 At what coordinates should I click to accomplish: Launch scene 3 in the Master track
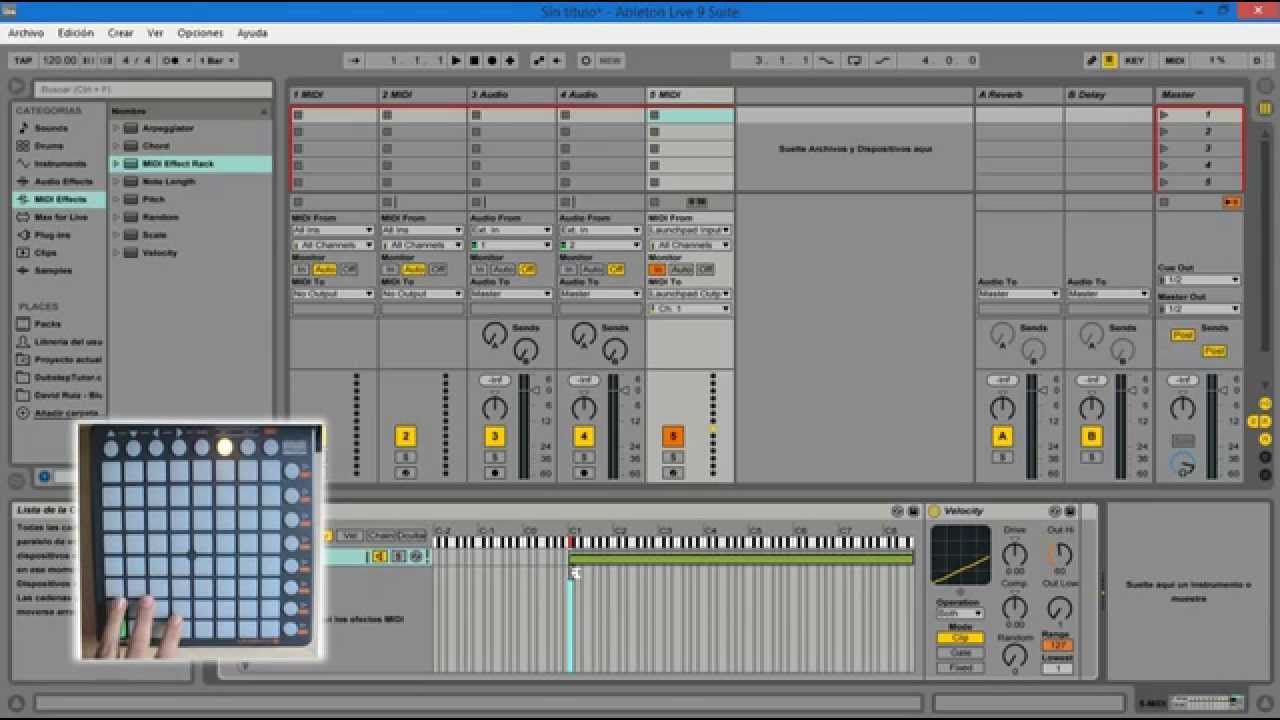coord(1164,148)
